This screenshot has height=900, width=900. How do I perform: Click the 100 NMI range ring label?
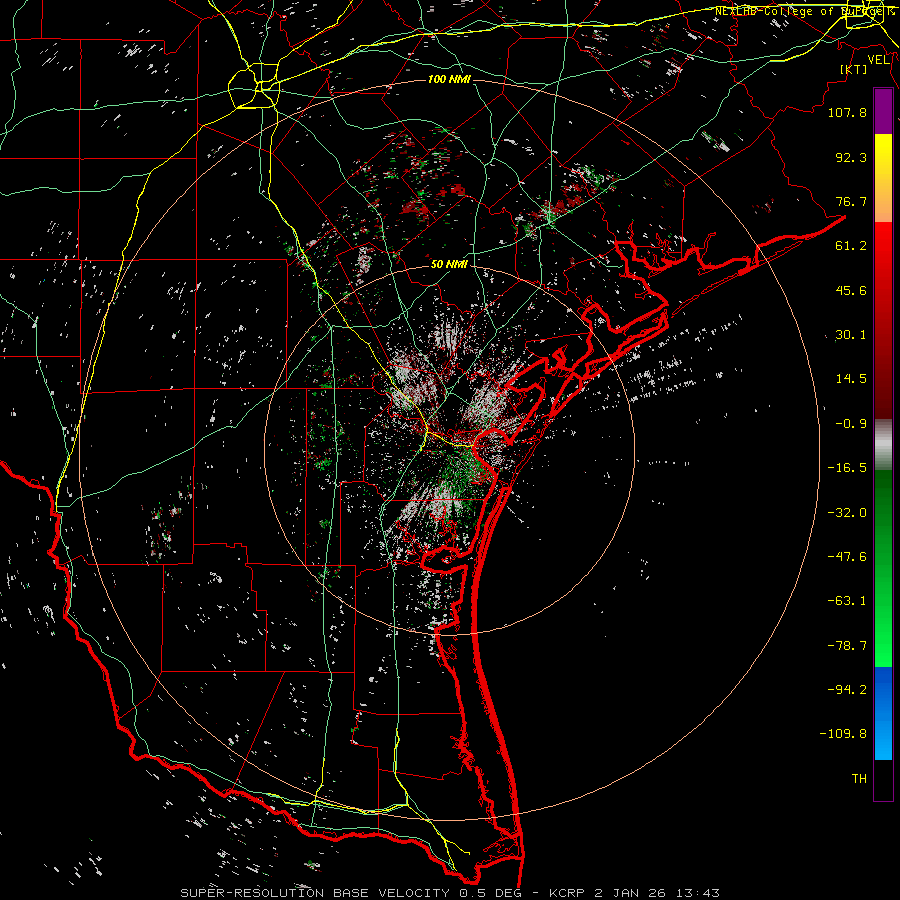[x=449, y=79]
